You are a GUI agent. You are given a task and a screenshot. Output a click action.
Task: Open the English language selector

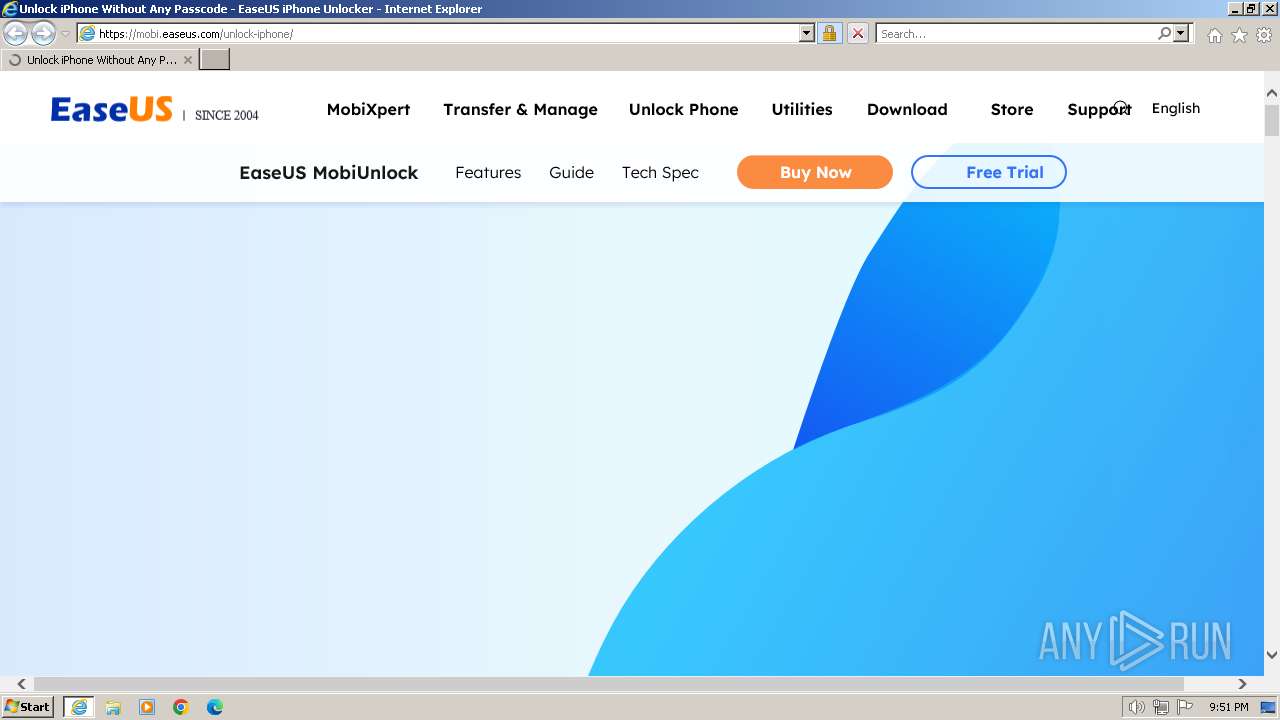(x=1176, y=108)
